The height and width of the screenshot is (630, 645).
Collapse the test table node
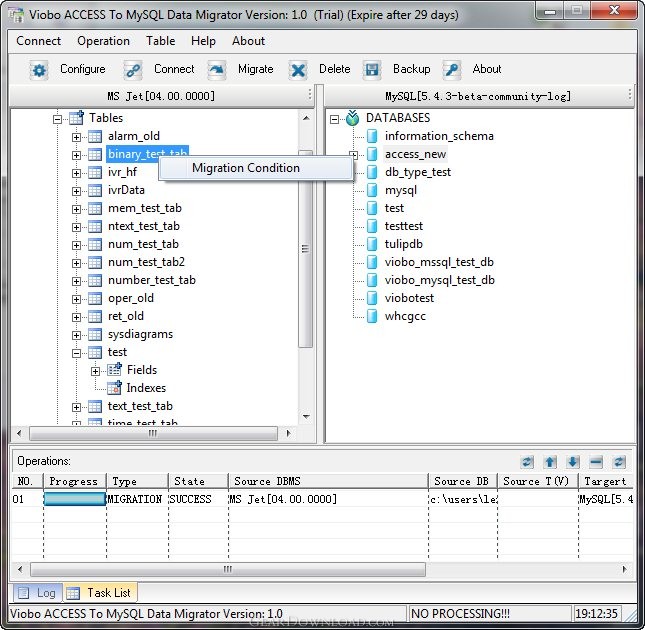click(x=76, y=353)
